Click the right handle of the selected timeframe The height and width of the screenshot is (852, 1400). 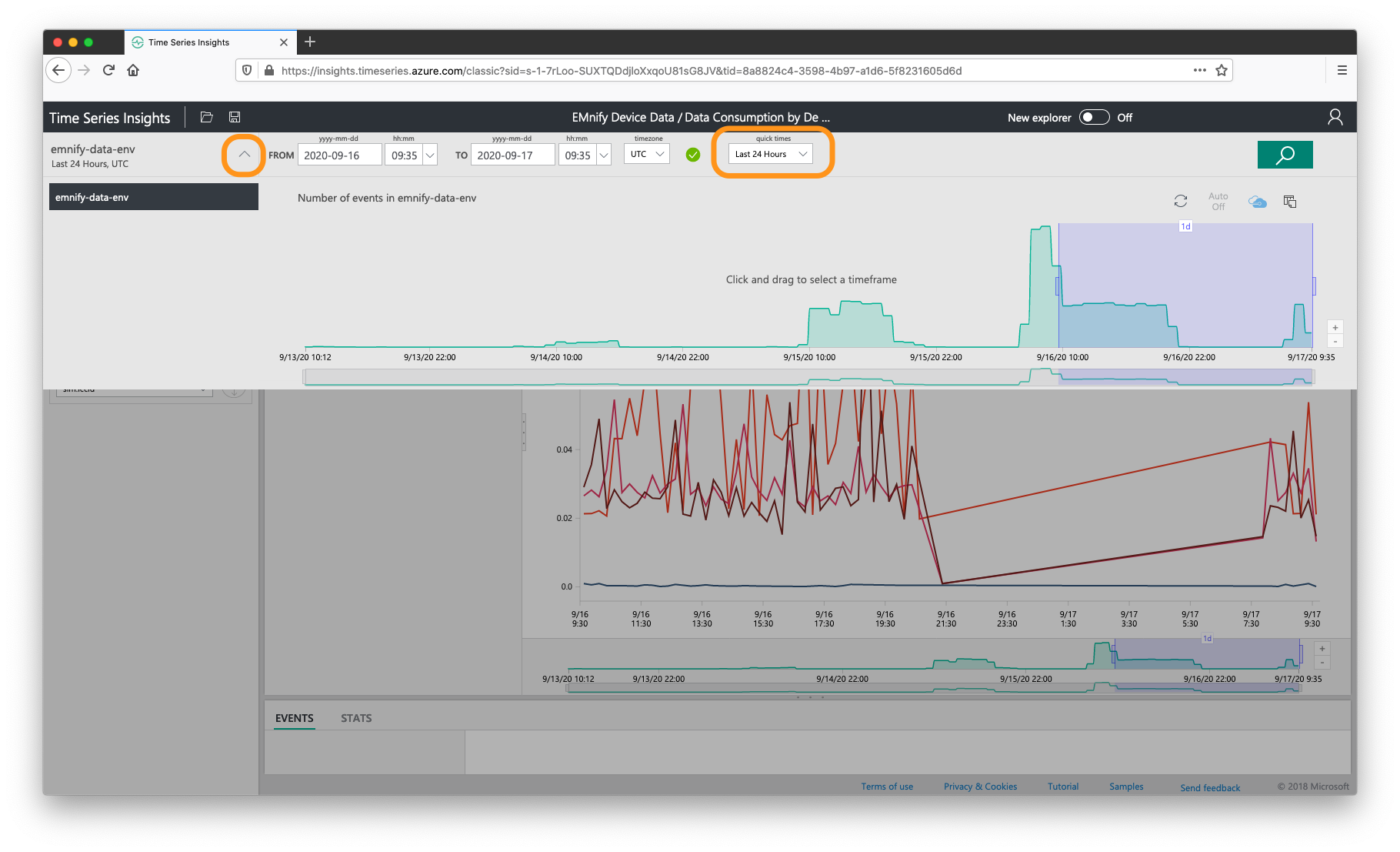click(1314, 286)
